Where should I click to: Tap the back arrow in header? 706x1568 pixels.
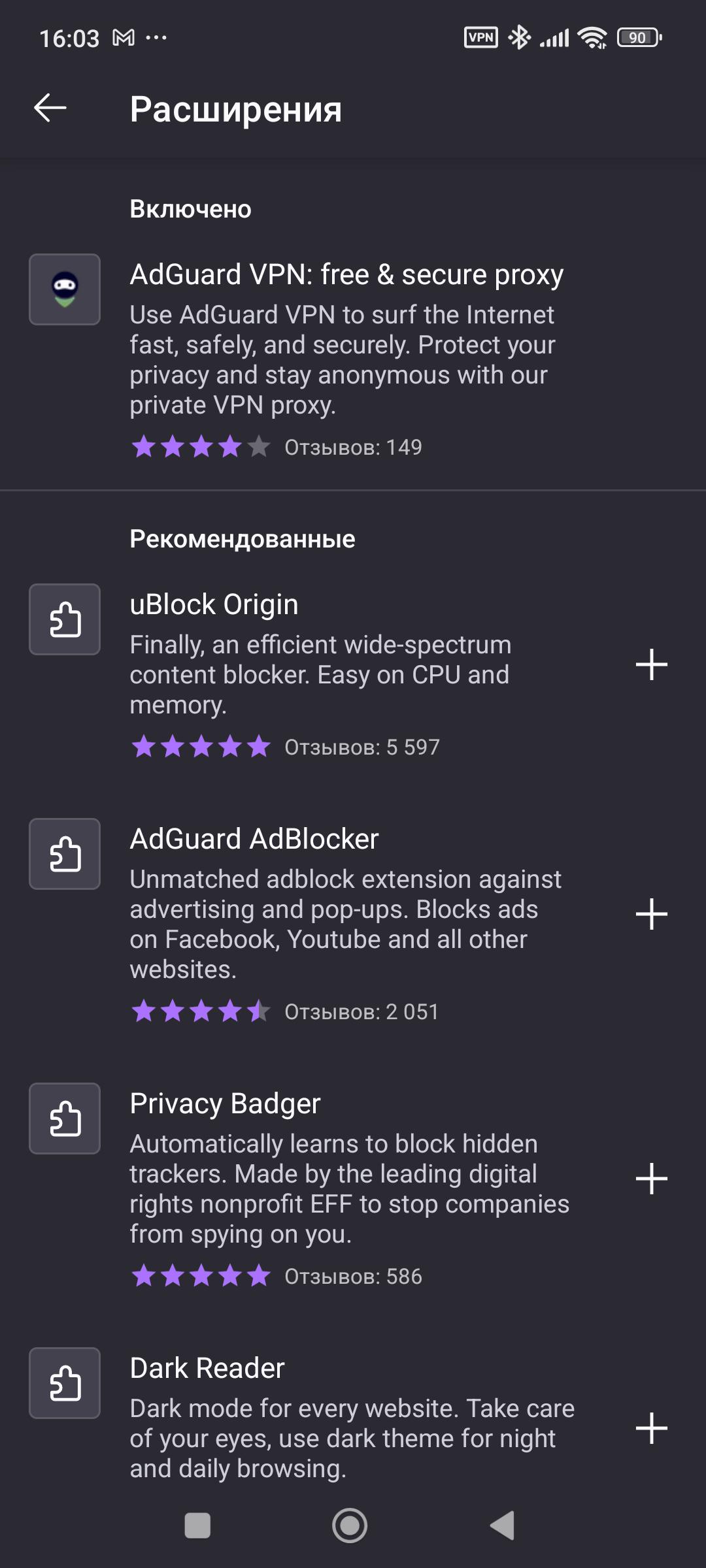tap(50, 108)
